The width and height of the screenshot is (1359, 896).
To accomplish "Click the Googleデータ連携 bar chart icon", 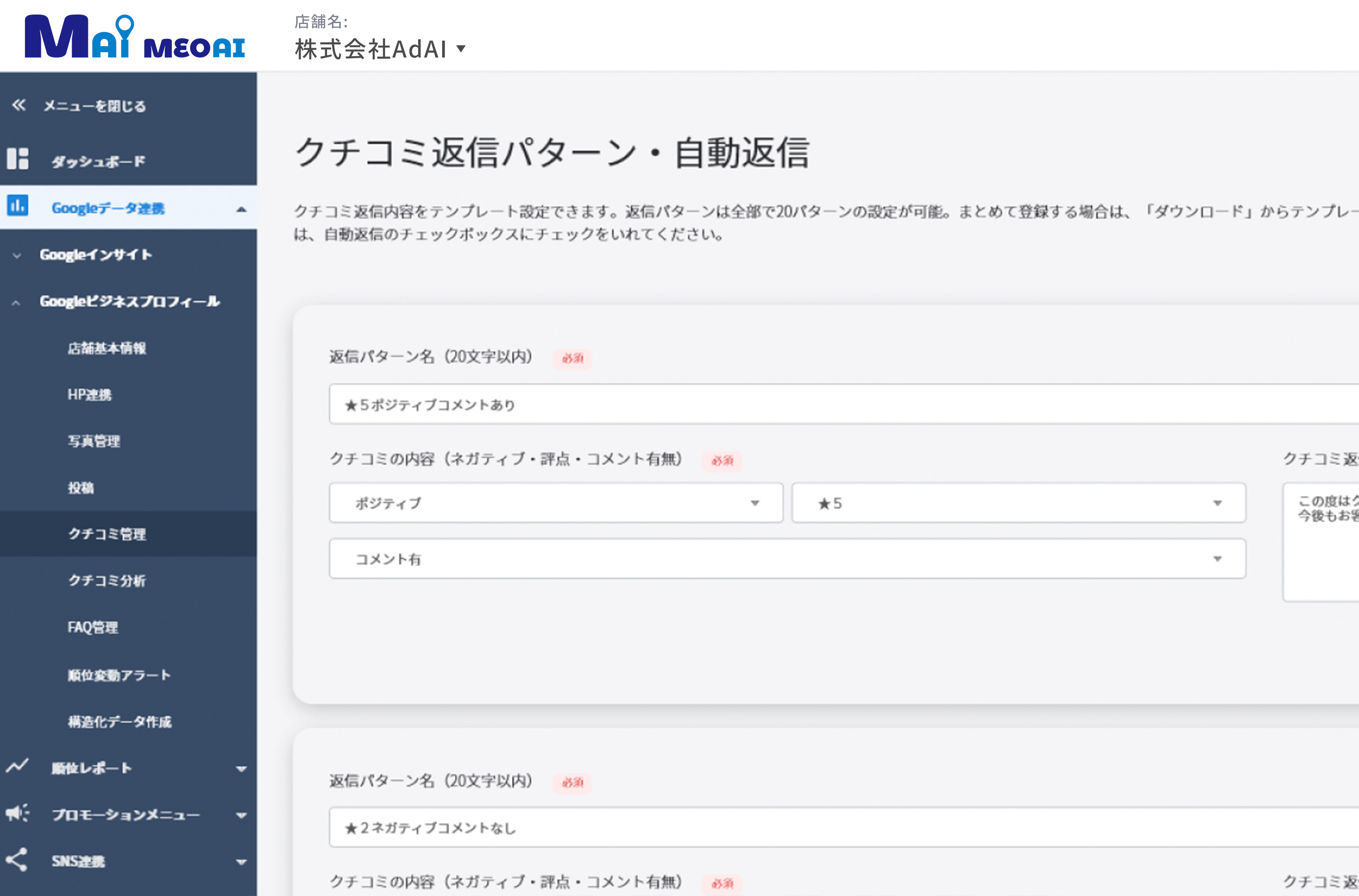I will (18, 205).
